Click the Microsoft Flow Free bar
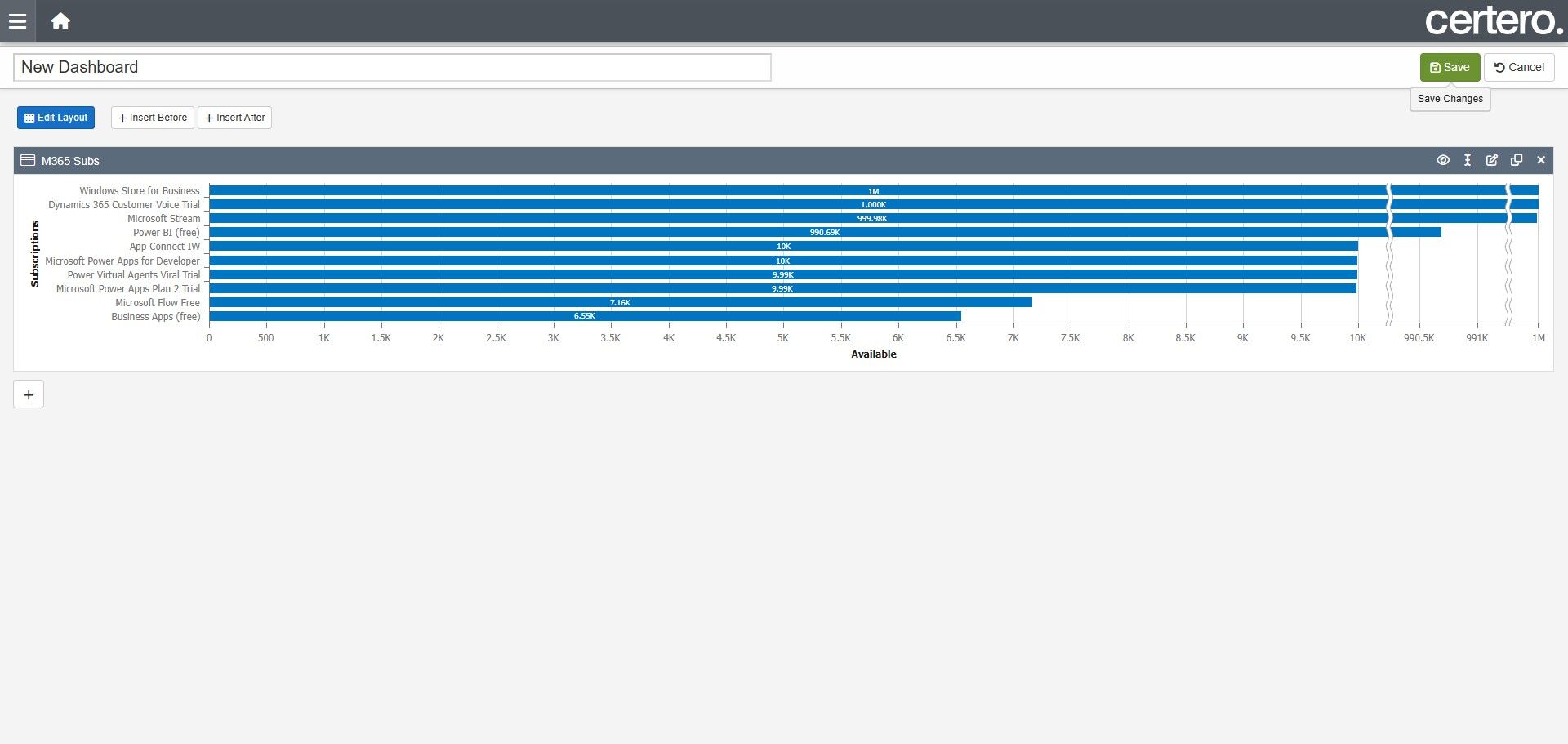Screen dimensions: 1568x744 pyautogui.click(x=621, y=302)
